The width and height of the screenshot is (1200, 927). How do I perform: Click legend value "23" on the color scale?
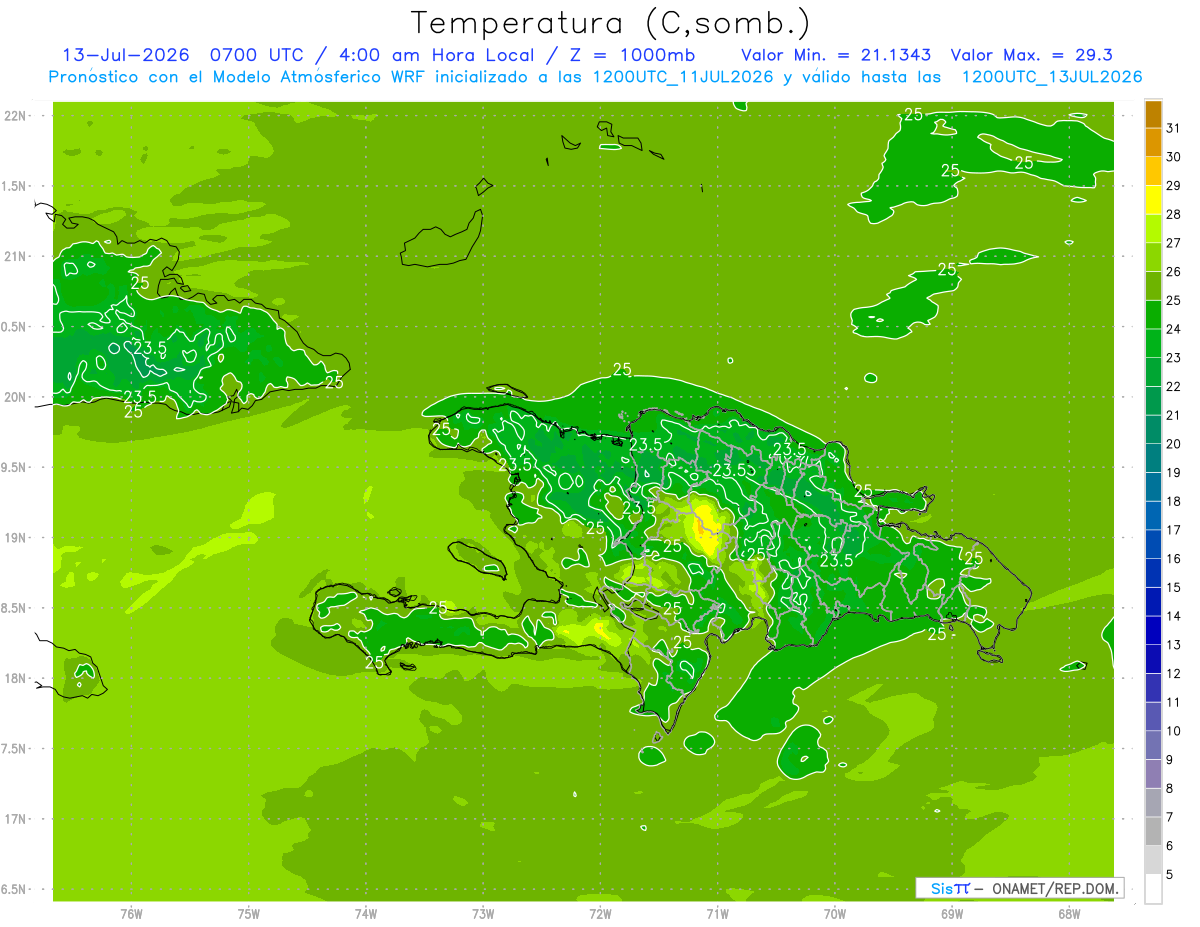(x=1173, y=358)
